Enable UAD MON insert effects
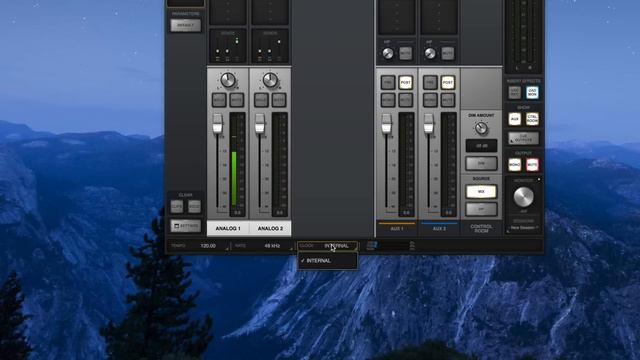The width and height of the screenshot is (640, 360). [x=532, y=92]
